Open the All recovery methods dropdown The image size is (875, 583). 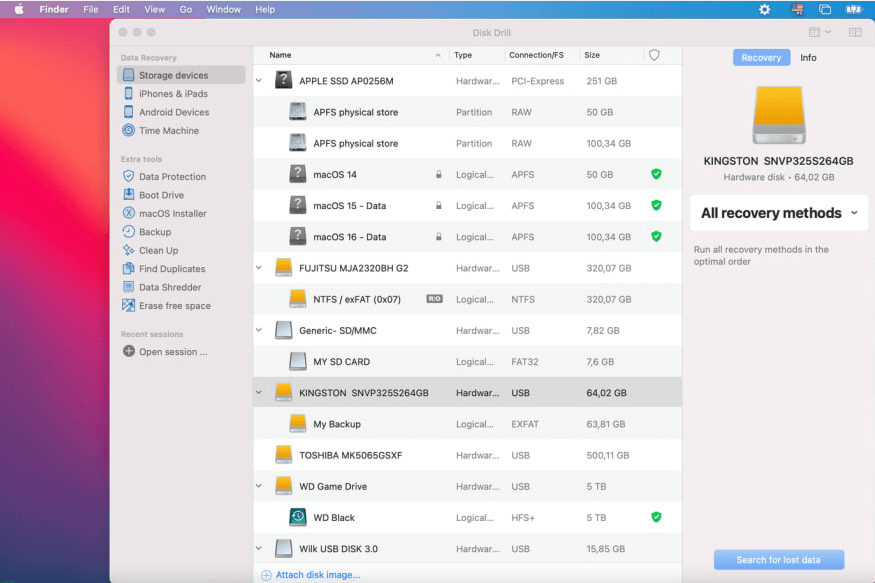778,213
